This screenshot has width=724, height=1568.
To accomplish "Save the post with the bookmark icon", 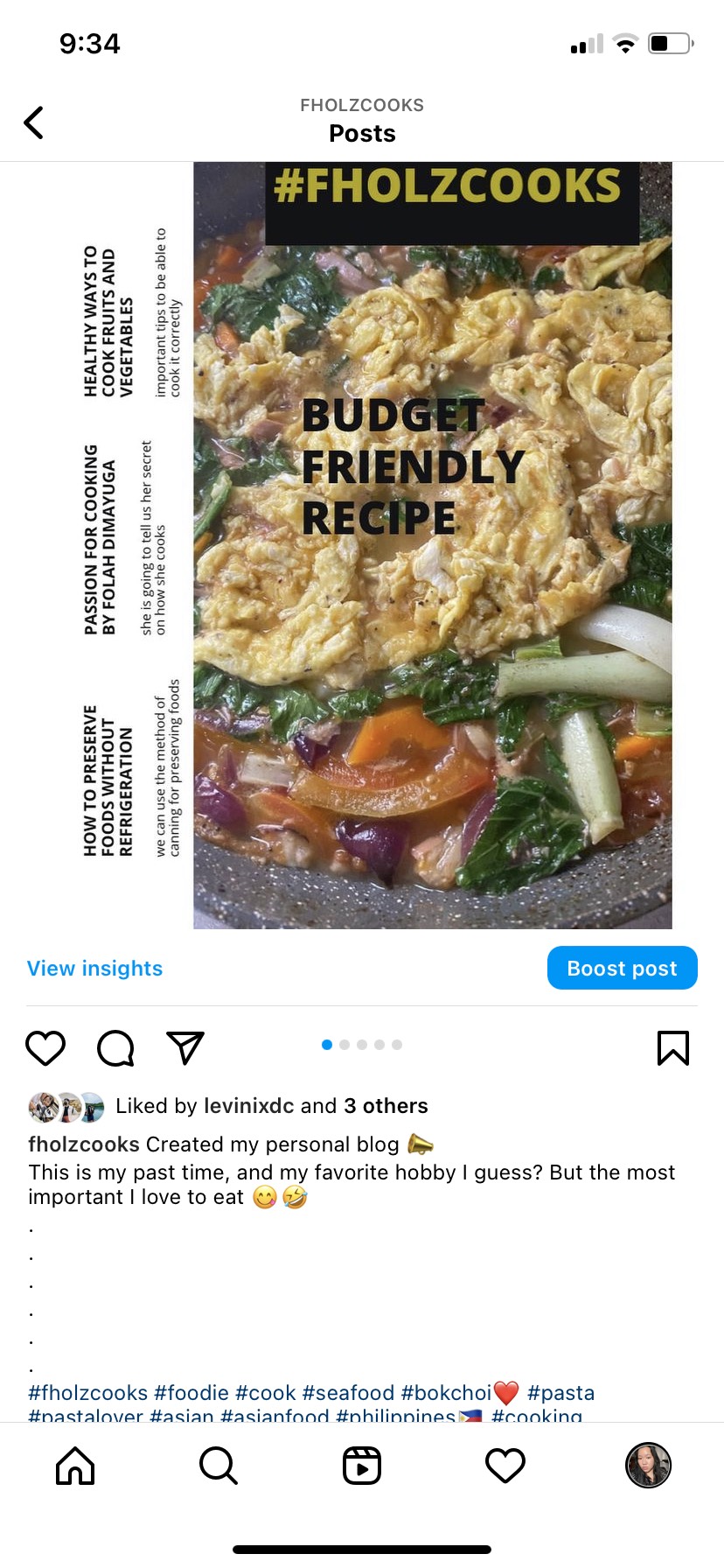I will (673, 1047).
